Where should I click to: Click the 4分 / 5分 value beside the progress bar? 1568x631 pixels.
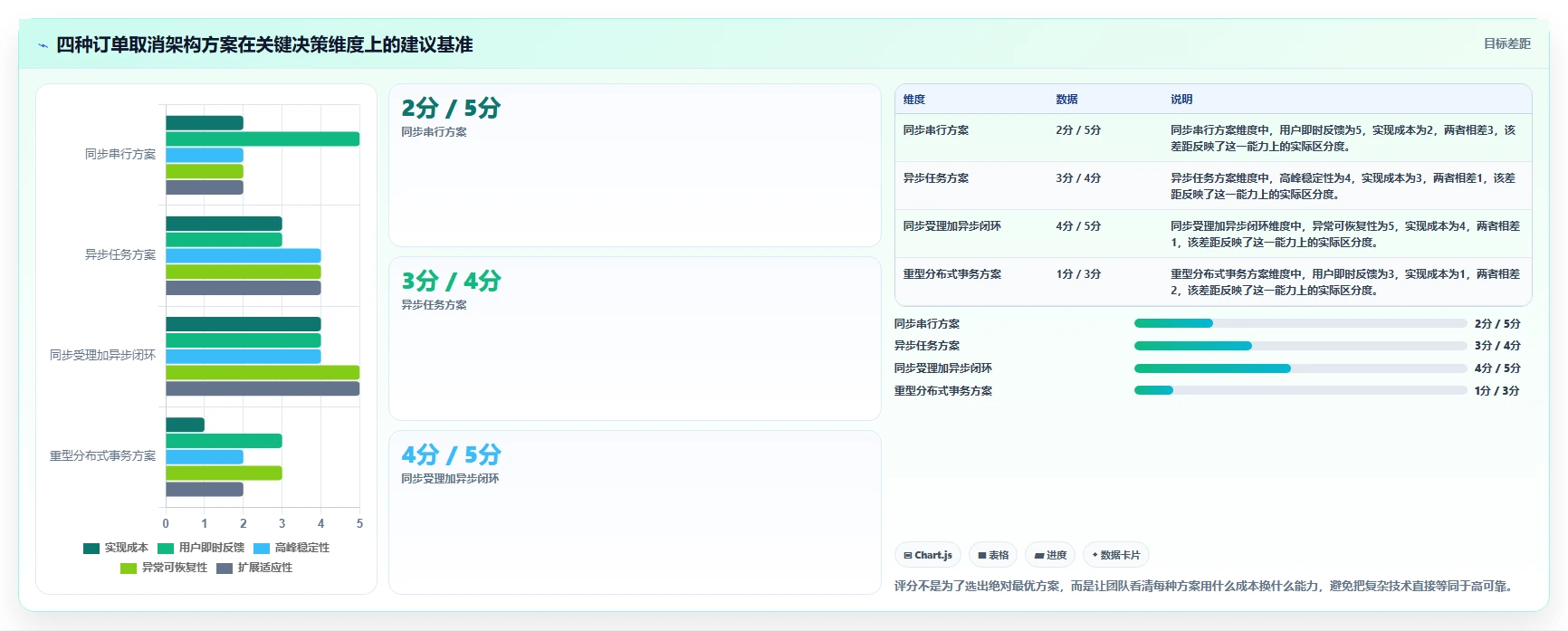[1497, 368]
